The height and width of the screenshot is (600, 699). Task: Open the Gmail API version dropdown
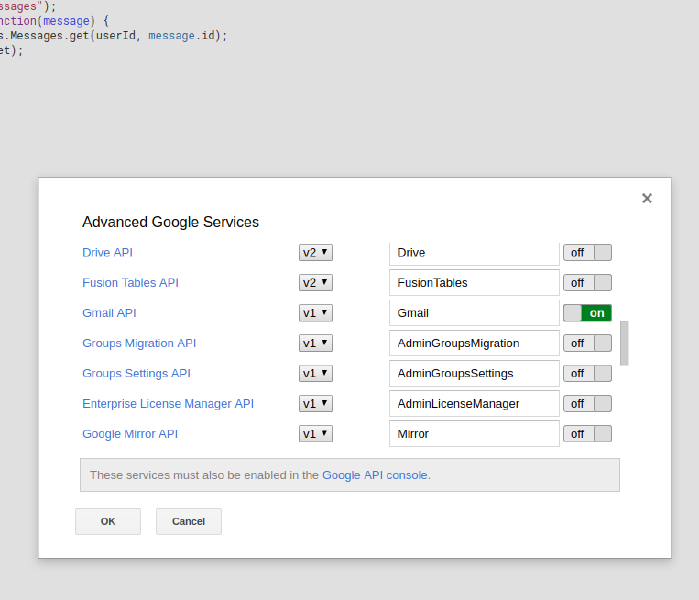(x=316, y=313)
